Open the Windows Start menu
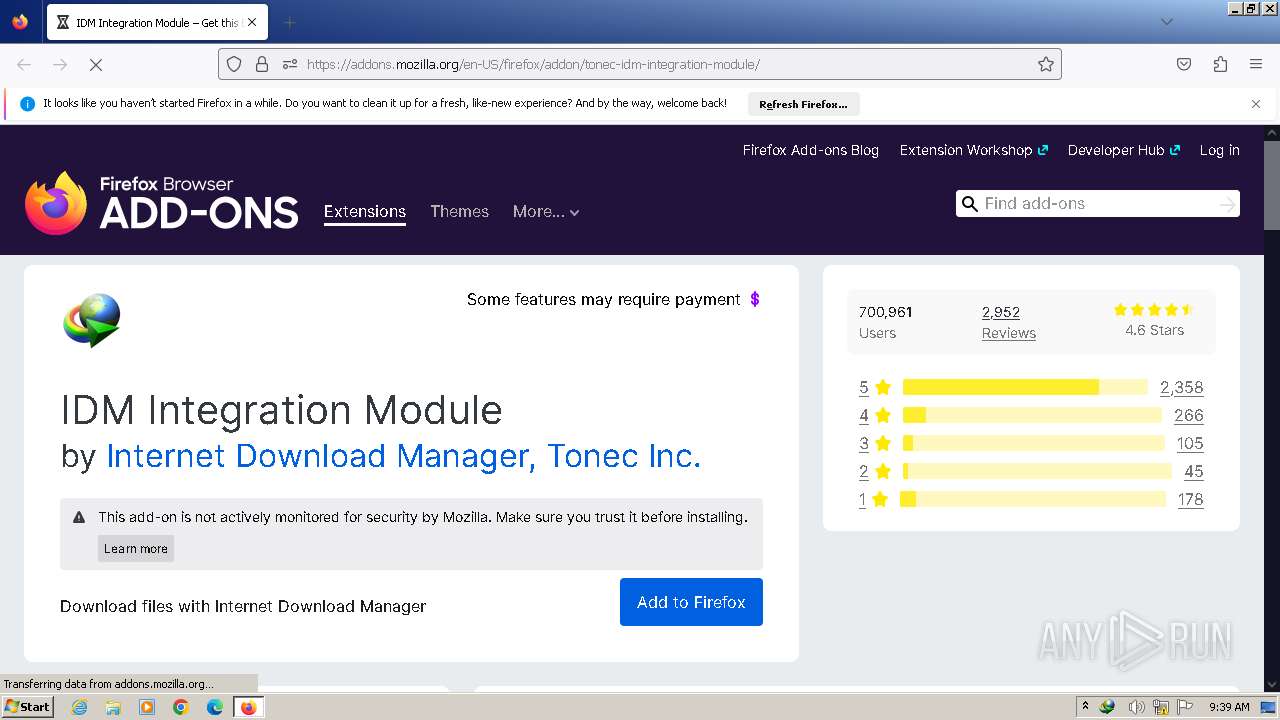 tap(27, 707)
